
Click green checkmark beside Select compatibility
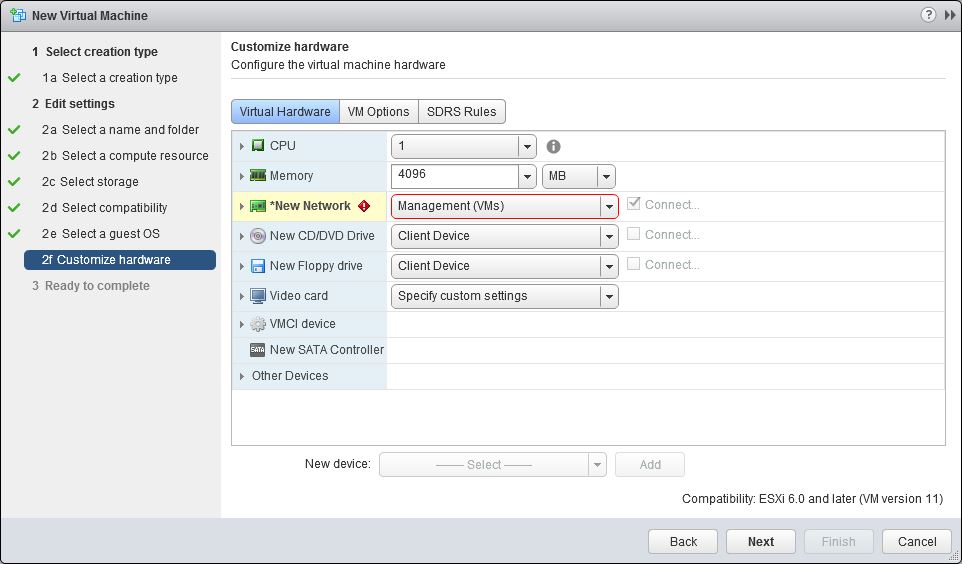[14, 207]
